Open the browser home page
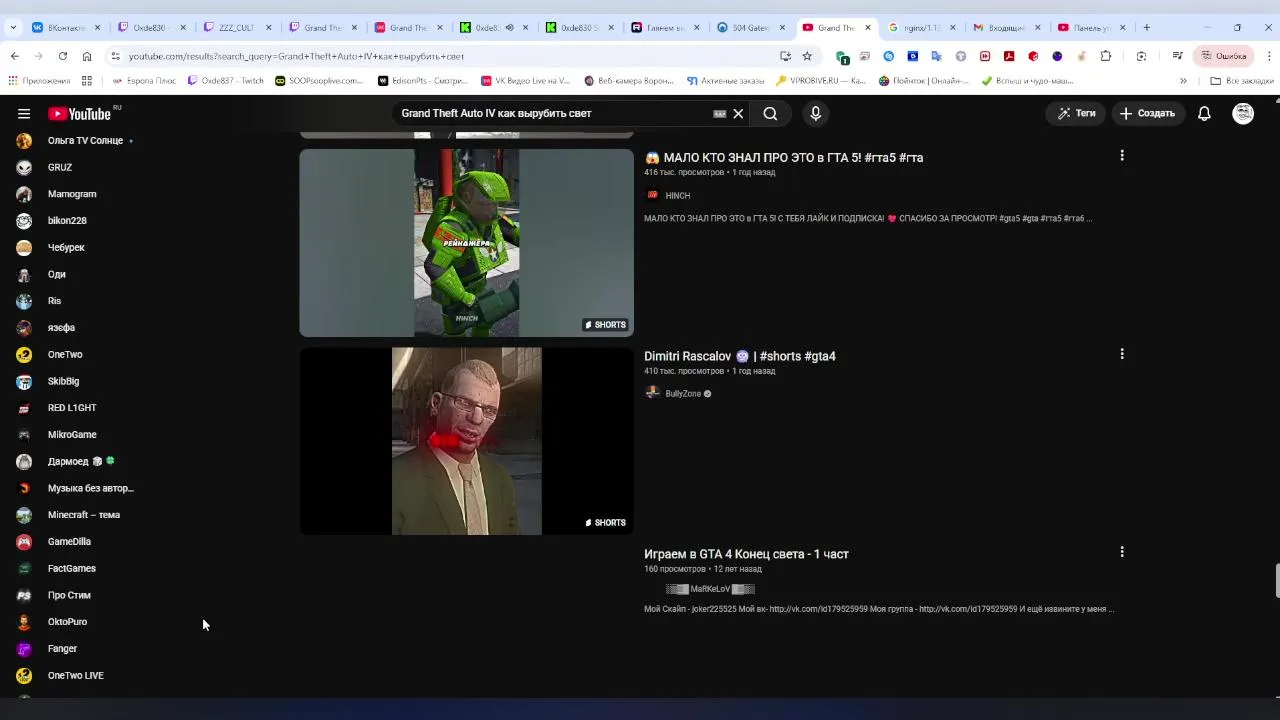 click(87, 56)
